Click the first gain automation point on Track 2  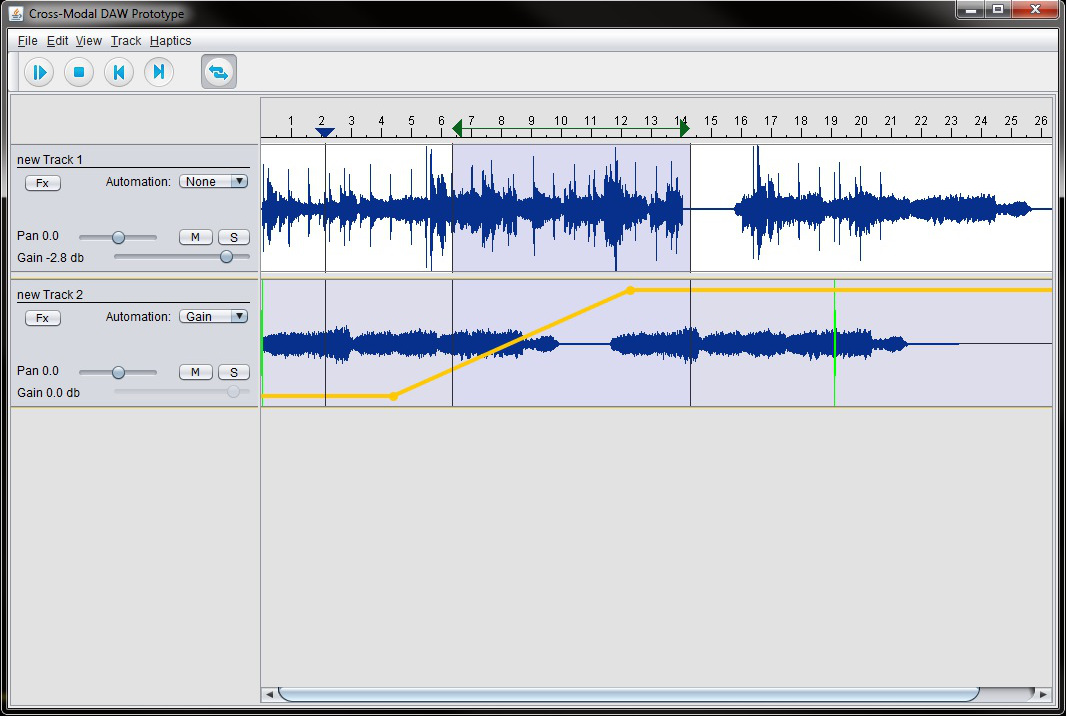393,396
